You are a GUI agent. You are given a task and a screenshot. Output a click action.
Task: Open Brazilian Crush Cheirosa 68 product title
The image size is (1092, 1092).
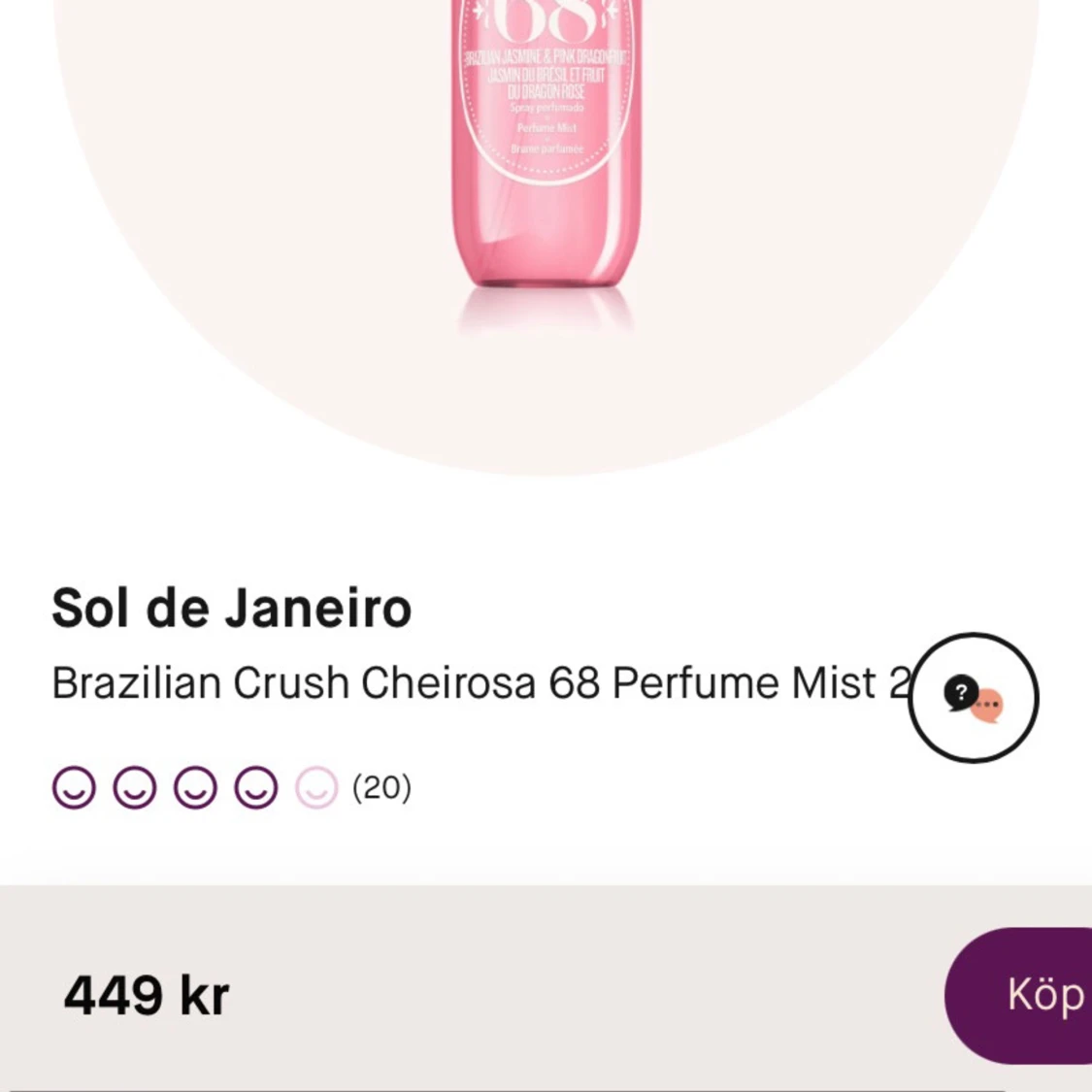click(x=481, y=682)
